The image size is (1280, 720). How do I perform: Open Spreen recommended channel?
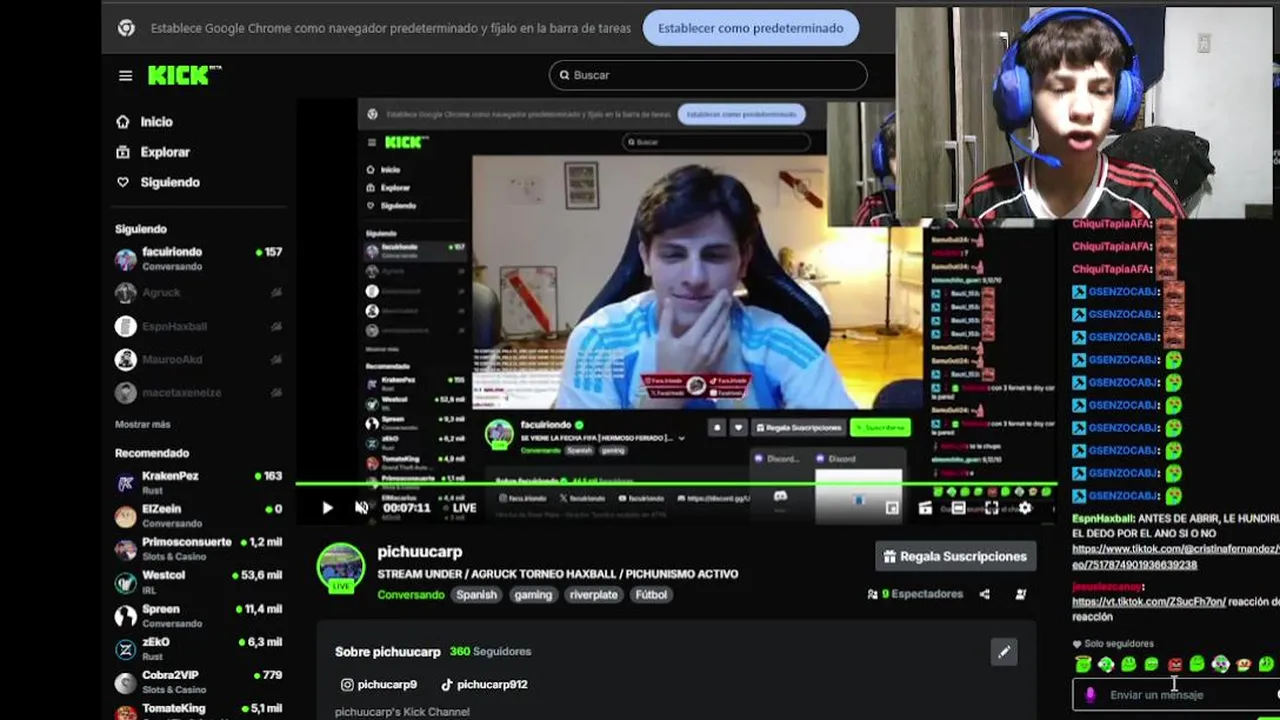(199, 616)
